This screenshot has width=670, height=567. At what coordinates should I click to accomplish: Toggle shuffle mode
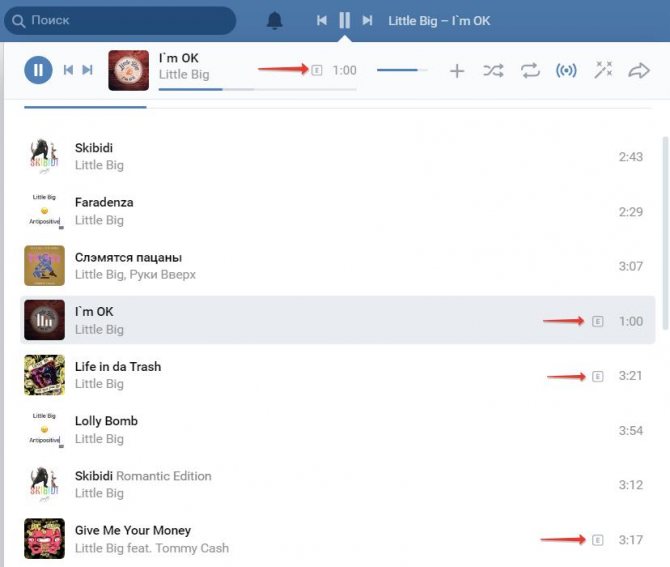point(493,71)
